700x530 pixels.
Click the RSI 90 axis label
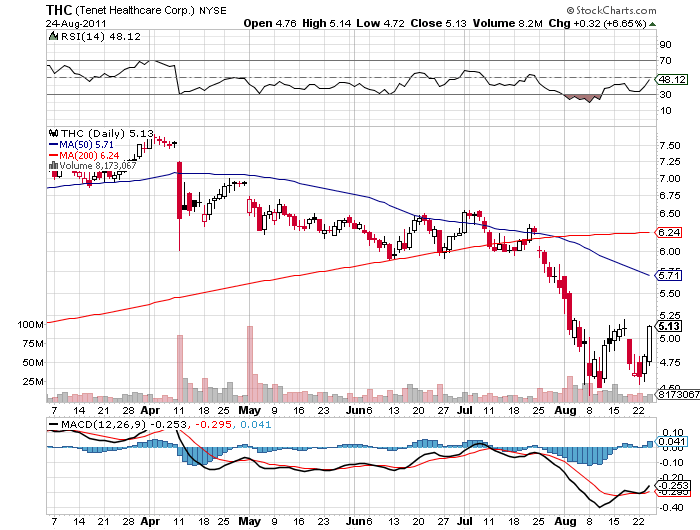click(666, 45)
